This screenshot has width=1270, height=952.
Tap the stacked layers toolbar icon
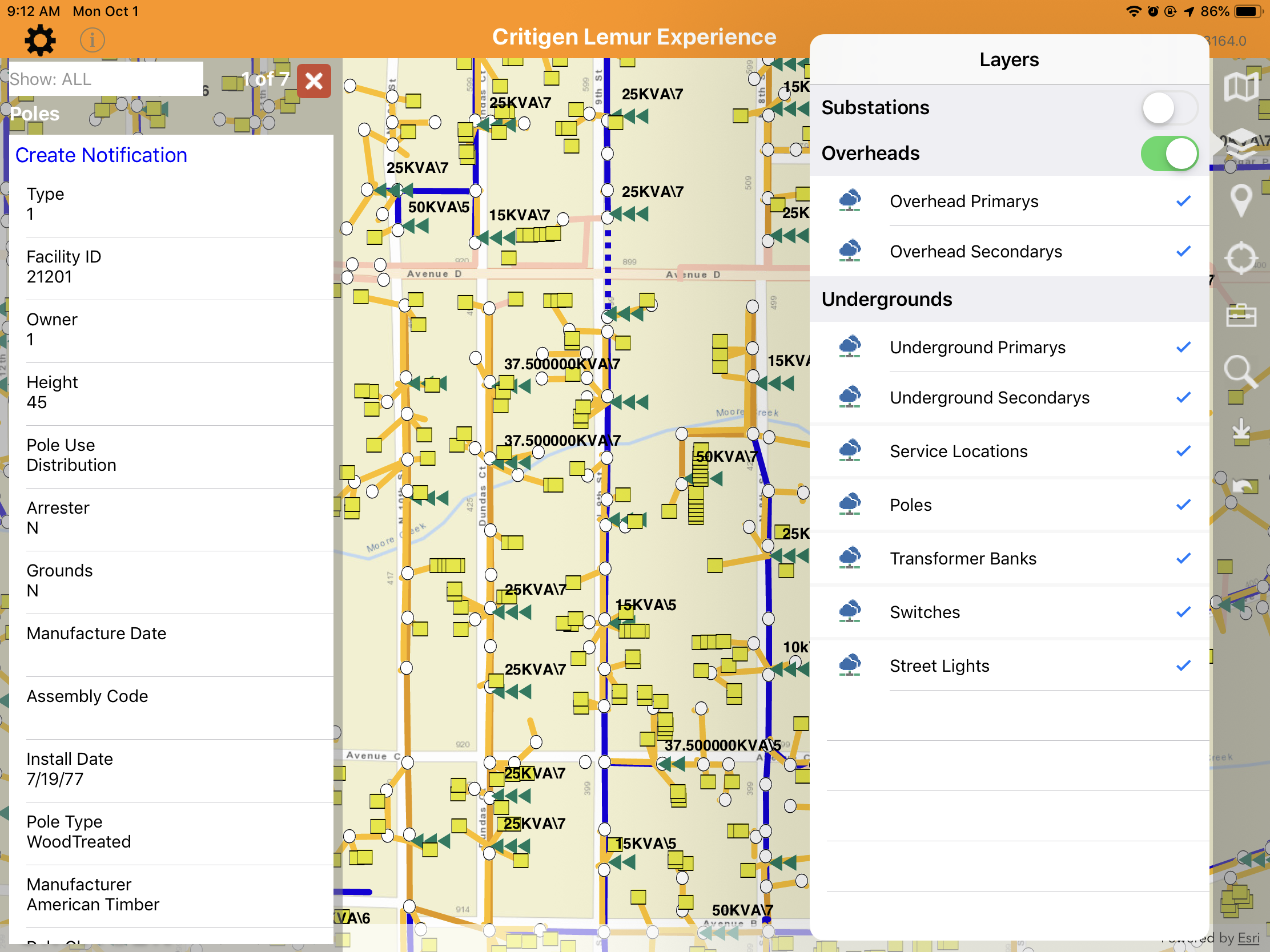tap(1241, 143)
